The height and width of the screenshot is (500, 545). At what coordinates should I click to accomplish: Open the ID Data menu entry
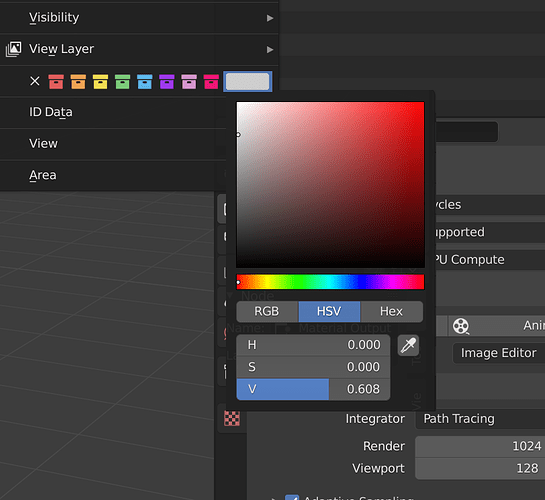click(x=113, y=112)
